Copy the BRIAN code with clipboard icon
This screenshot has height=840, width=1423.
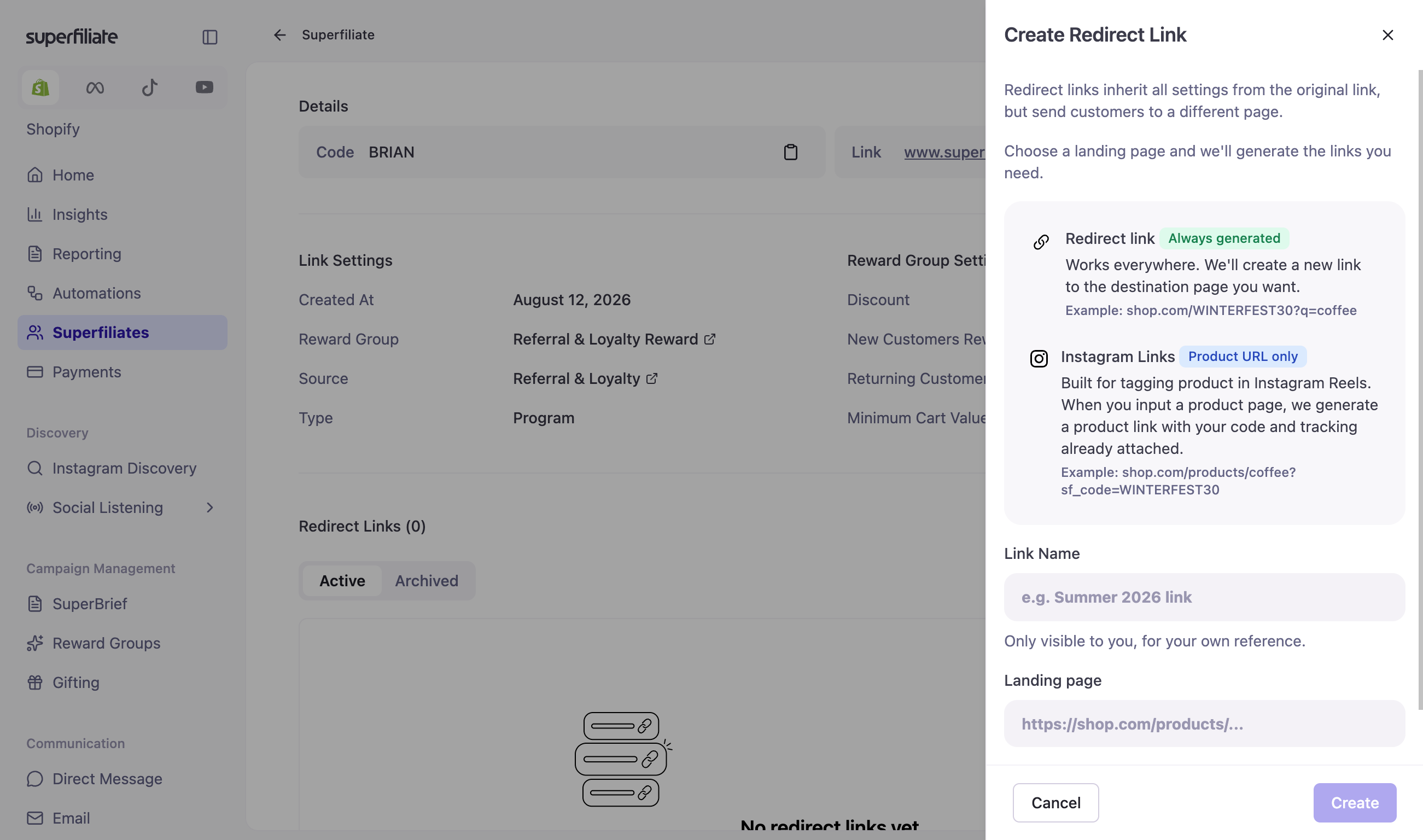coord(790,152)
